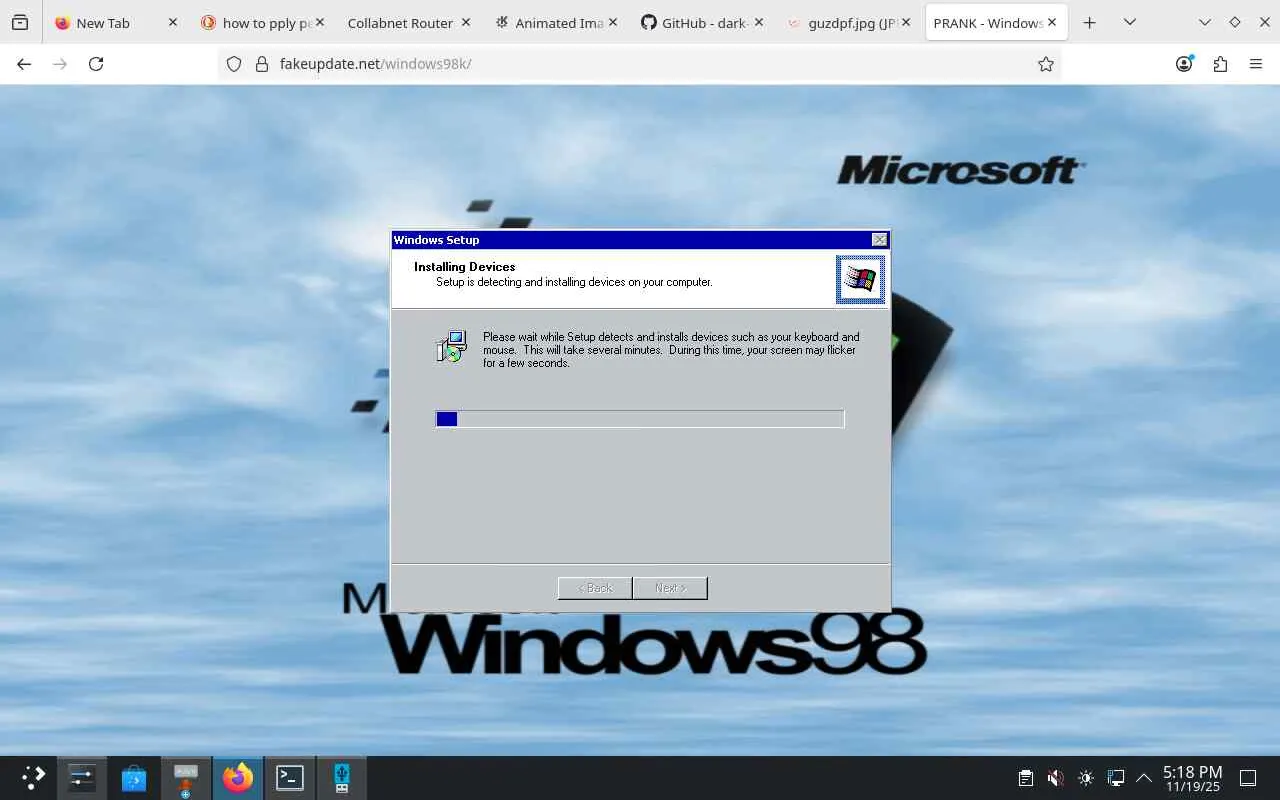
Task: Open the blue USB app in taskbar
Action: click(x=342, y=777)
